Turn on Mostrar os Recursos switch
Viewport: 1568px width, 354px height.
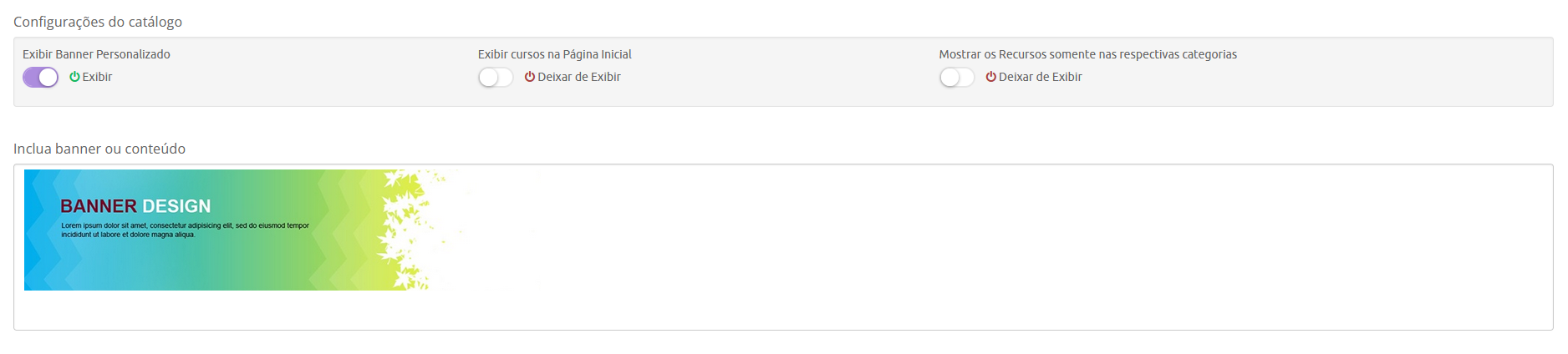pyautogui.click(x=957, y=78)
